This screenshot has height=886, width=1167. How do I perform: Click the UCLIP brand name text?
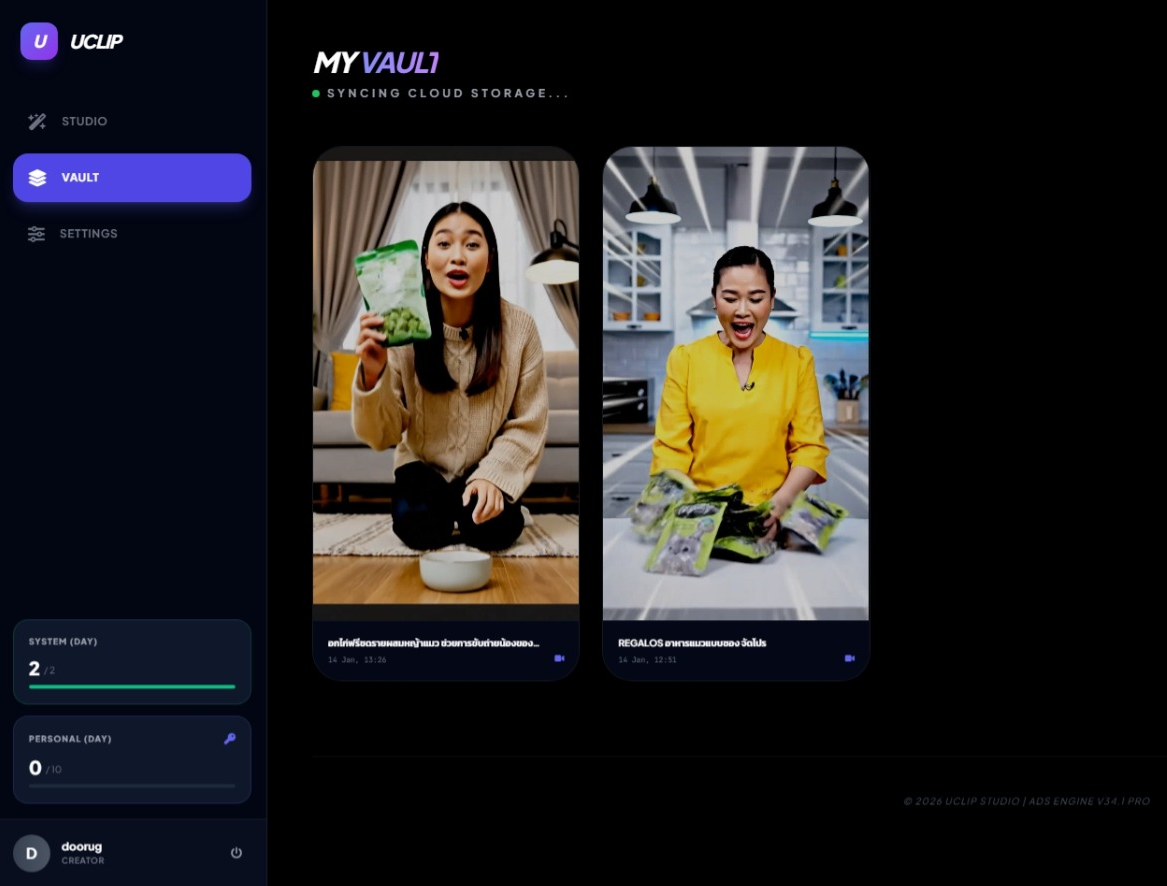(96, 42)
